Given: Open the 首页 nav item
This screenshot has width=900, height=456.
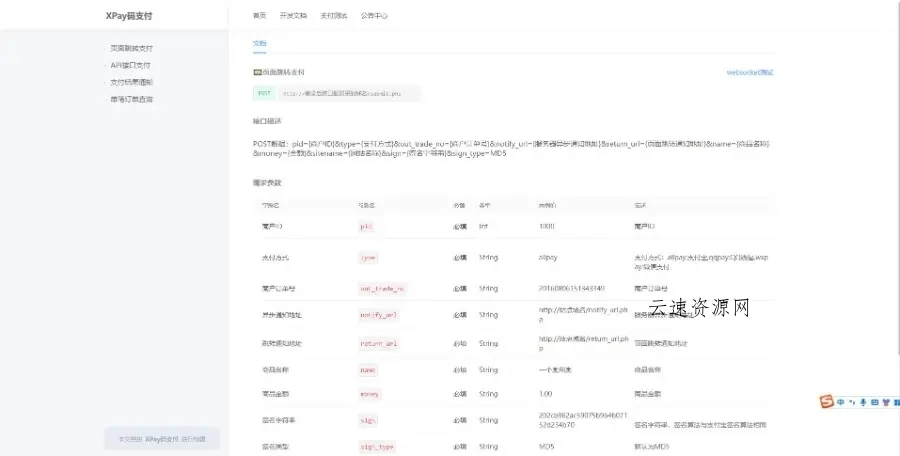Looking at the screenshot, I should click(259, 16).
